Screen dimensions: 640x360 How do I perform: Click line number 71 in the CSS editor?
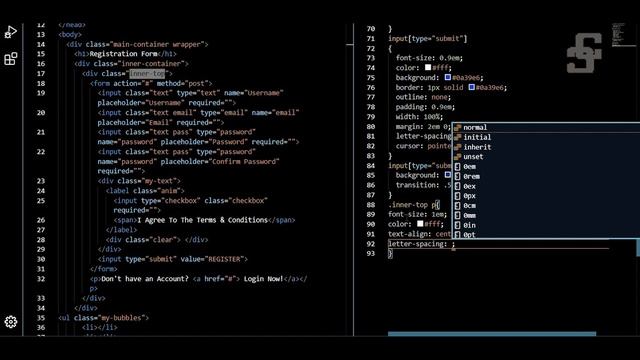point(371,38)
